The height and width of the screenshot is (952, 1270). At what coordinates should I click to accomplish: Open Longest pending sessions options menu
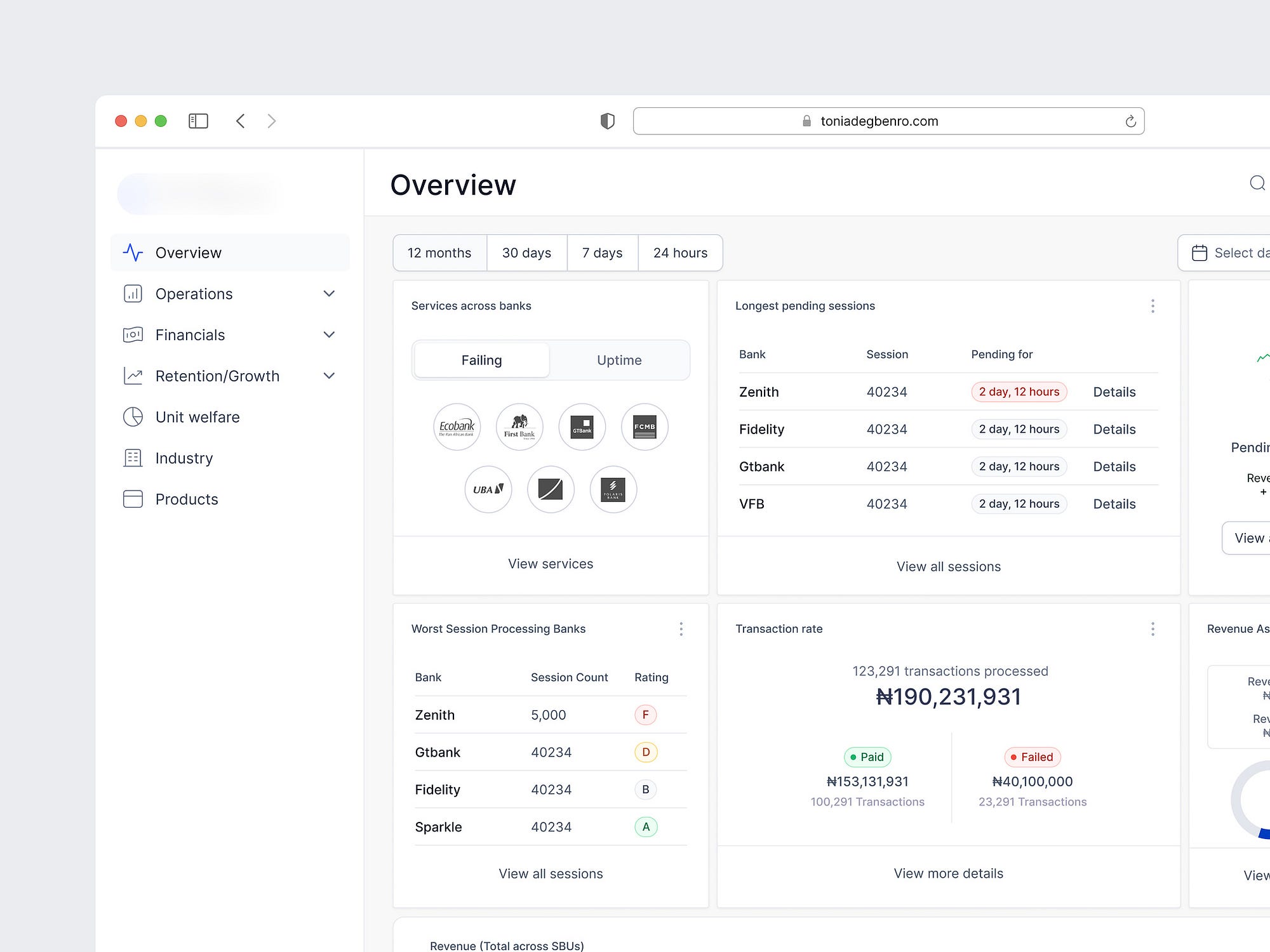(1153, 306)
